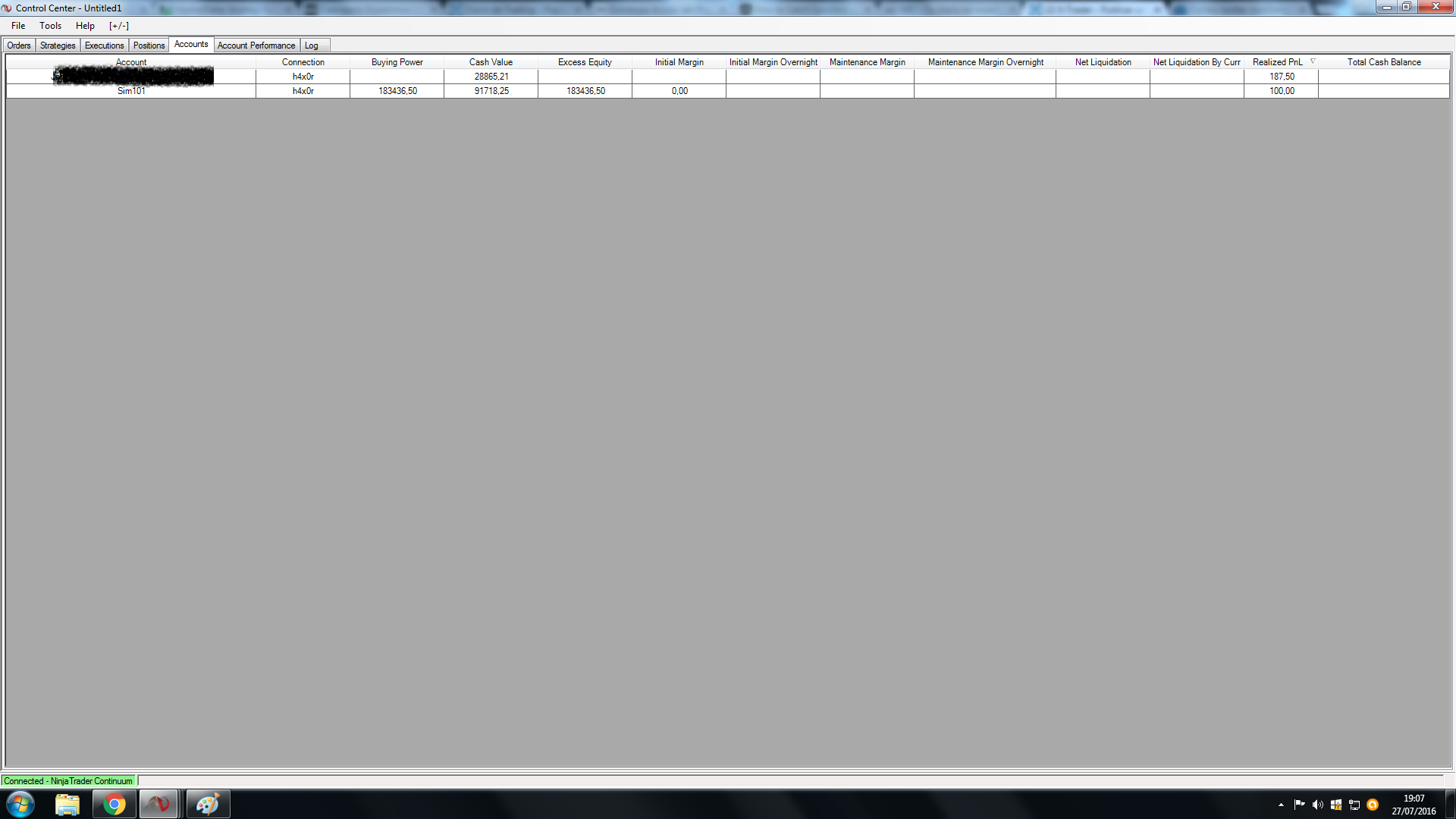Select the Sim101 account row
The image size is (1456, 819).
tap(131, 91)
